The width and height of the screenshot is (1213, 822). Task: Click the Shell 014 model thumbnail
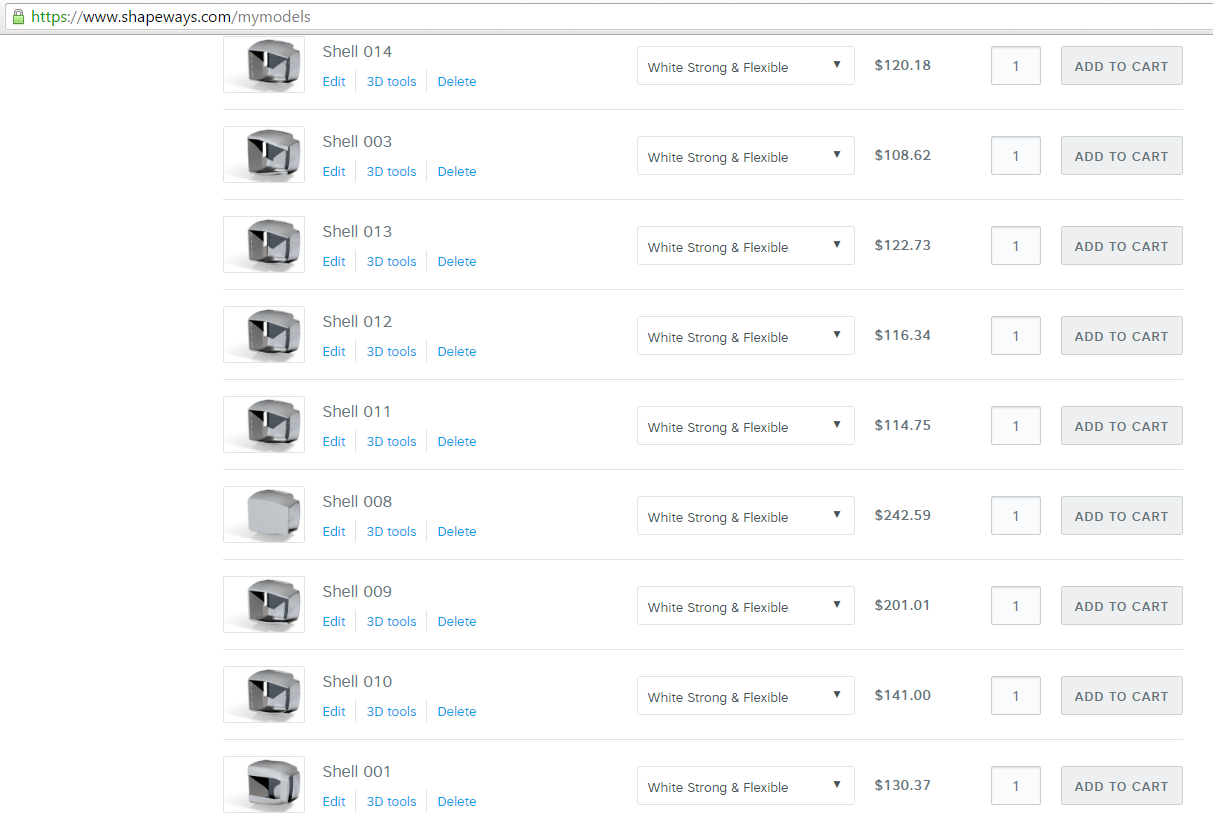263,64
